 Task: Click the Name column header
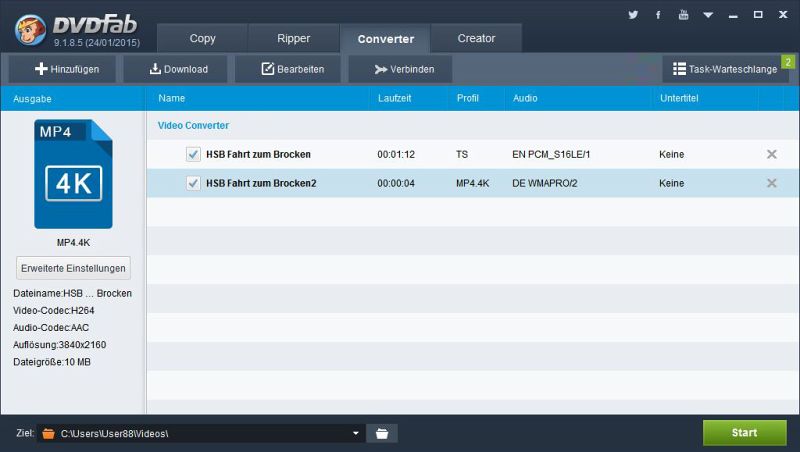click(171, 98)
